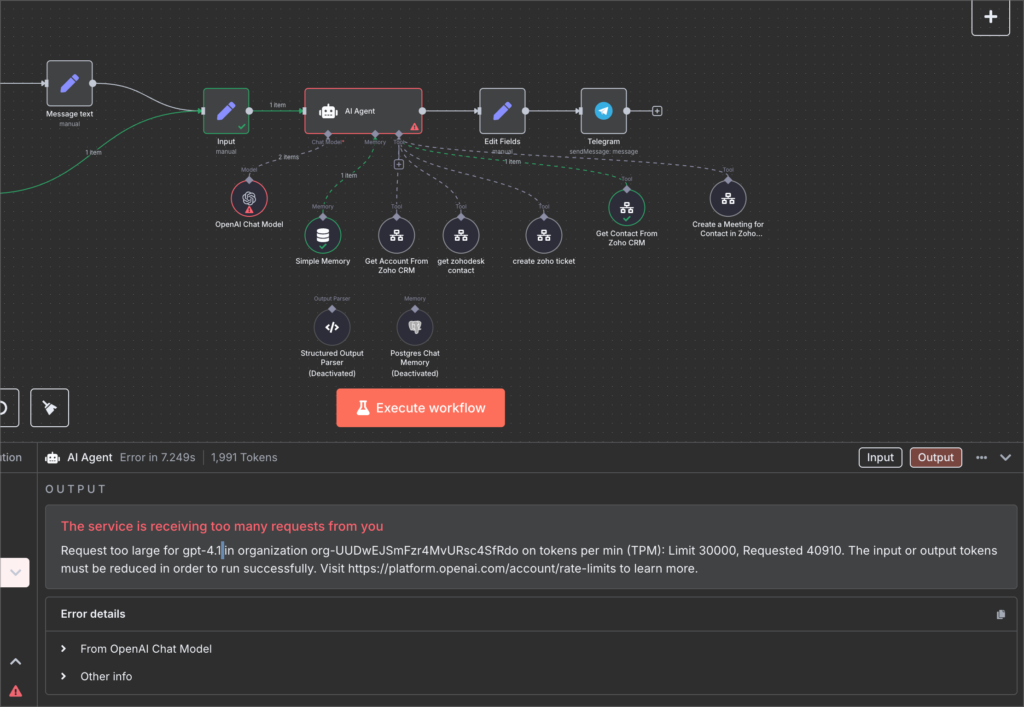Expand From OpenAI Chat Model details
Image resolution: width=1024 pixels, height=707 pixels.
coord(136,649)
